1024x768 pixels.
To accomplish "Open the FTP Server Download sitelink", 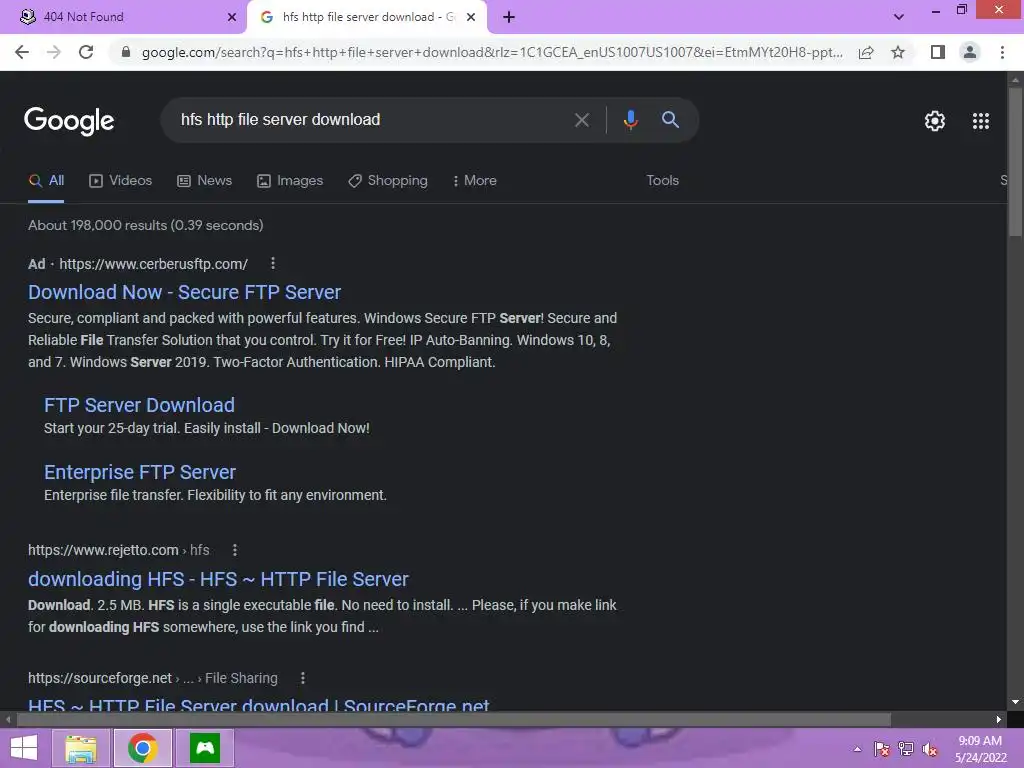I will [x=139, y=405].
